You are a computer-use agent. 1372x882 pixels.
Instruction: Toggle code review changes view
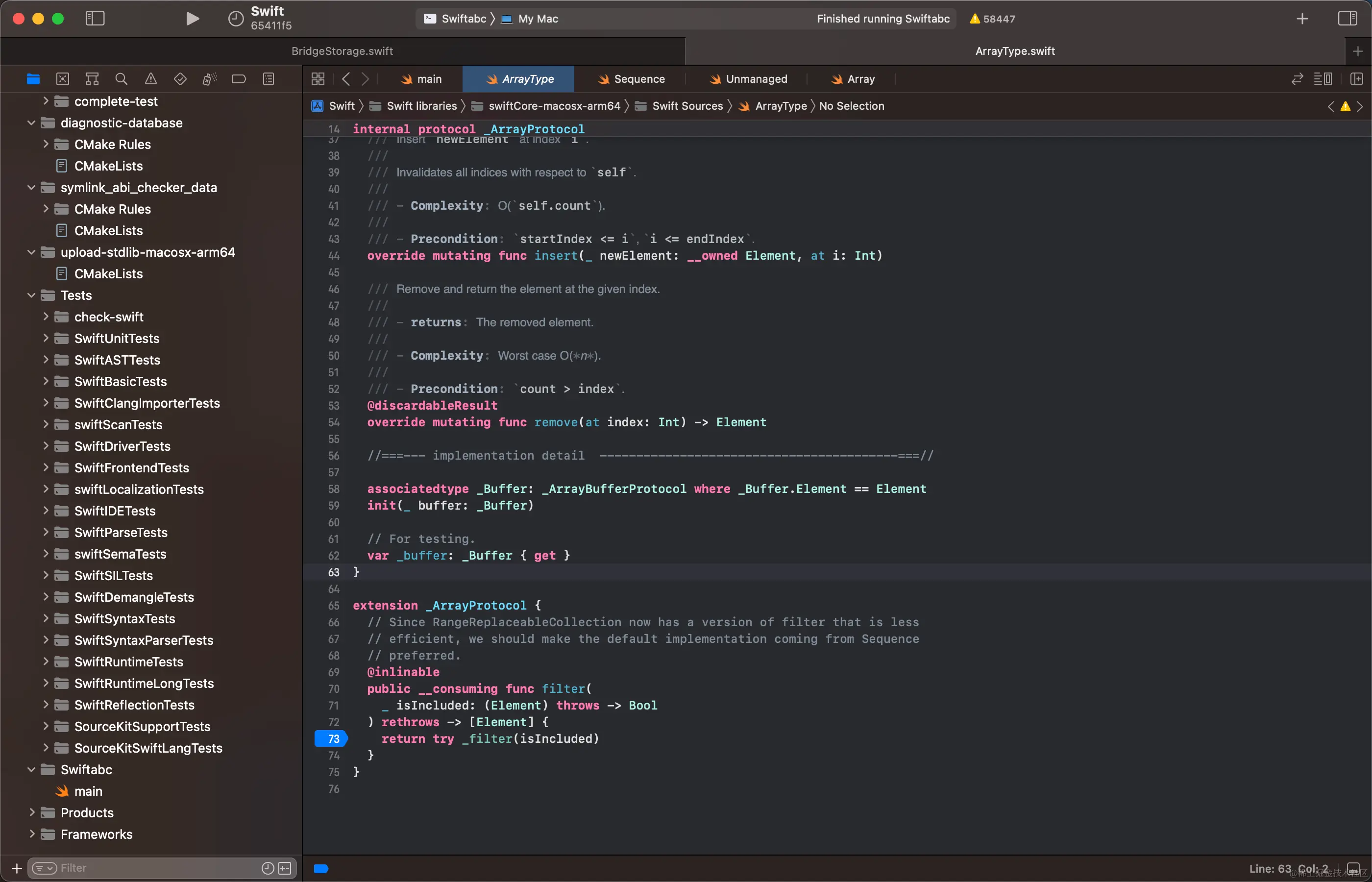pos(1298,79)
